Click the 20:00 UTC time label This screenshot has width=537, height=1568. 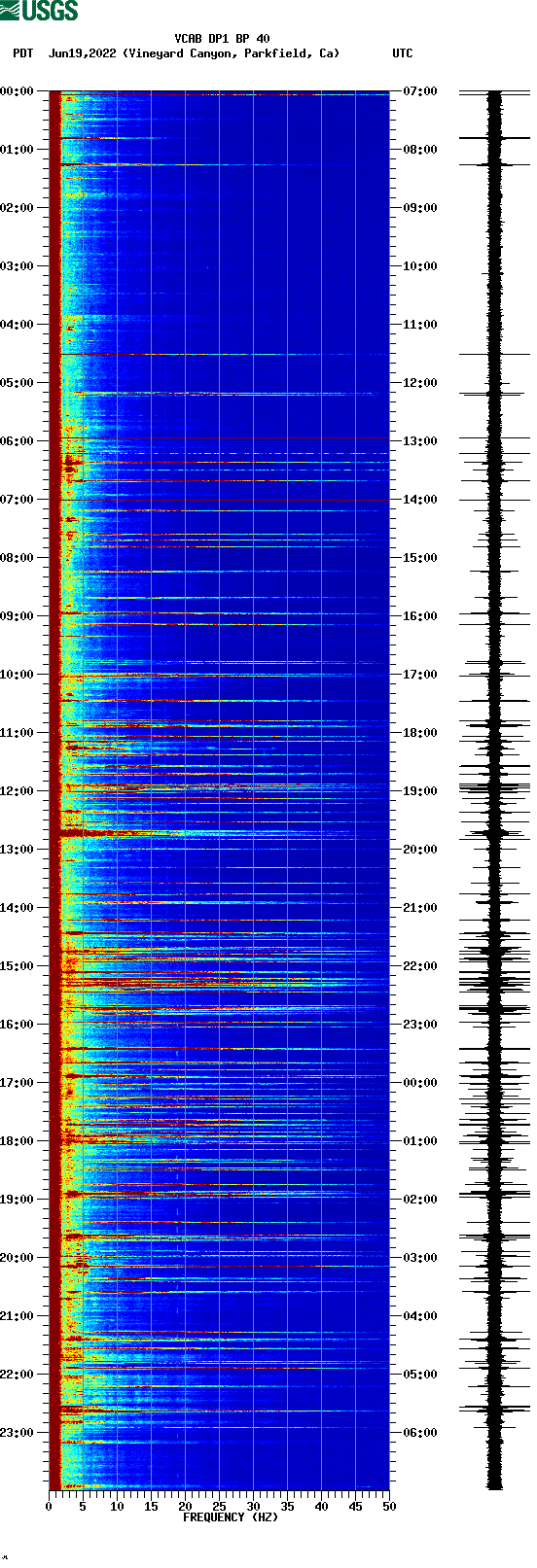[x=420, y=850]
